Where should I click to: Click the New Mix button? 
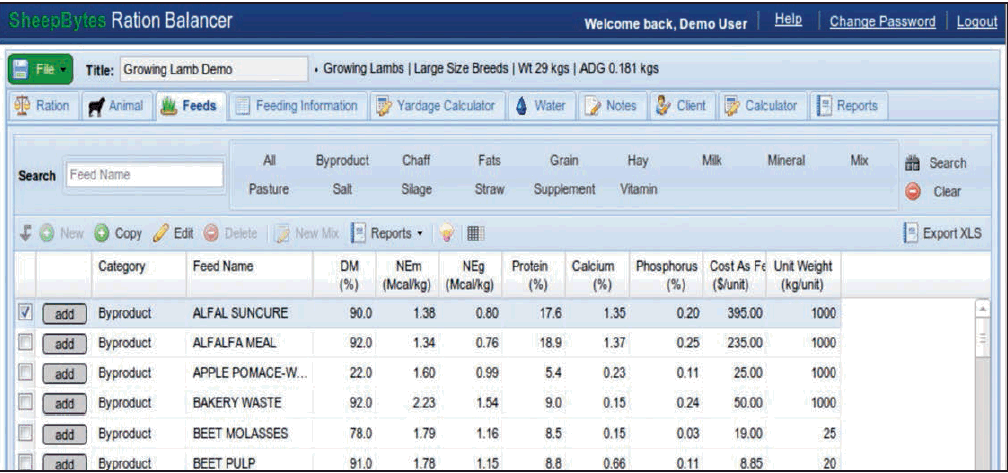307,233
